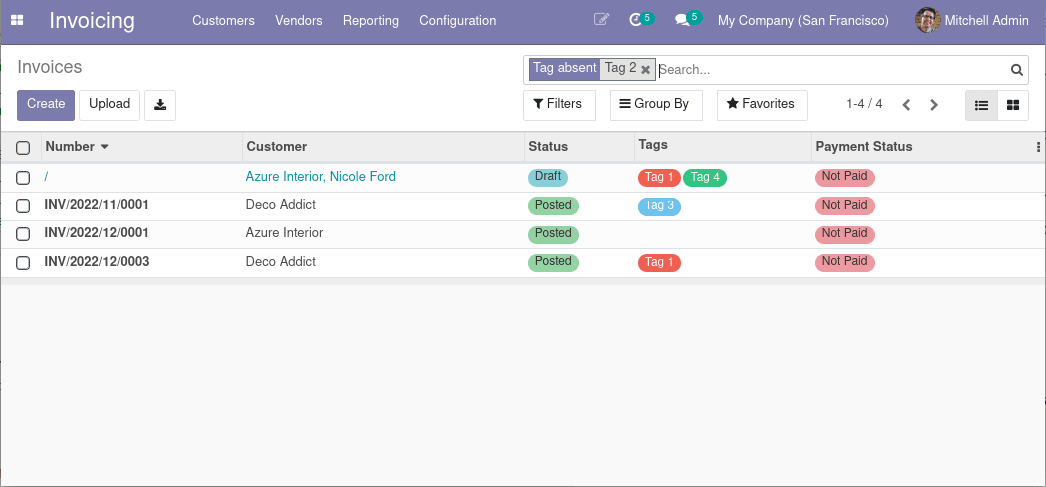
Task: Toggle select-all invoices checkbox
Action: click(23, 147)
